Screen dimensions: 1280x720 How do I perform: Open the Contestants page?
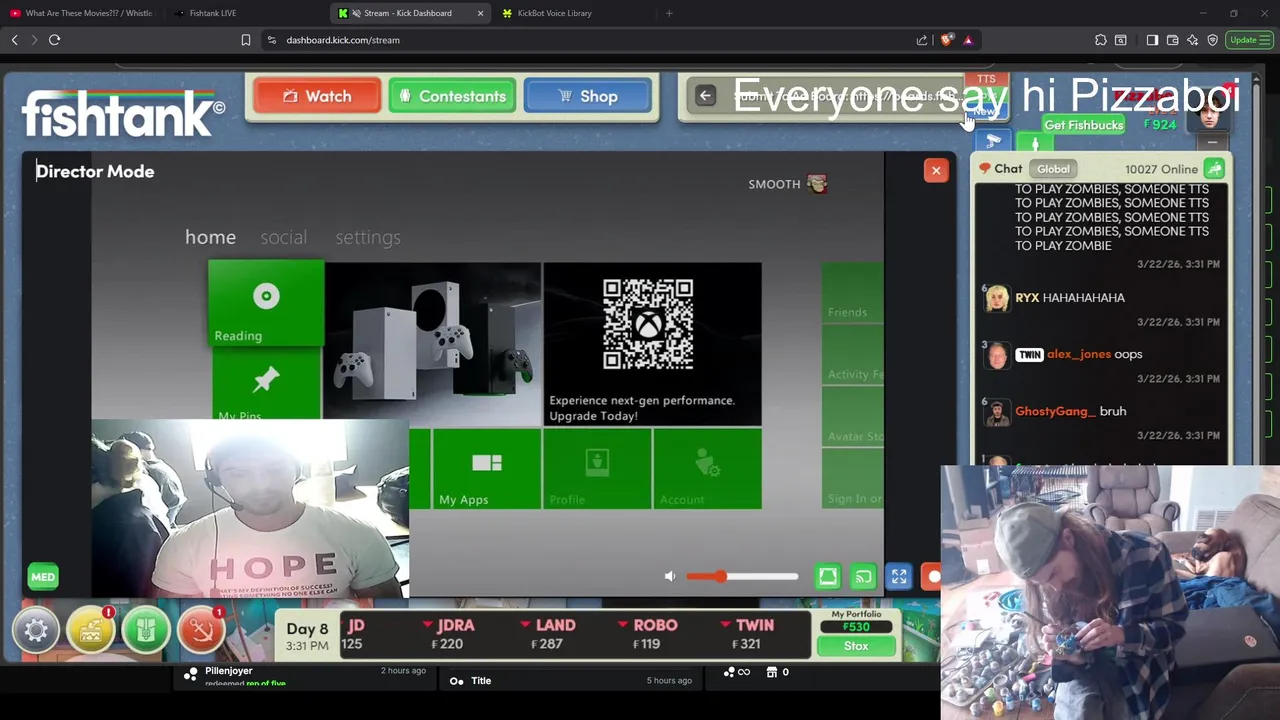pos(452,96)
